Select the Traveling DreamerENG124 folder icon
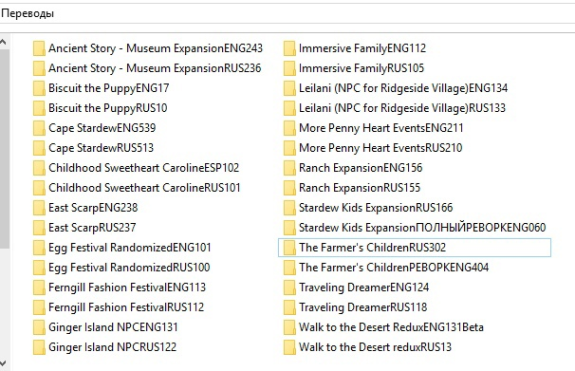The height and width of the screenshot is (371, 575). (289, 287)
